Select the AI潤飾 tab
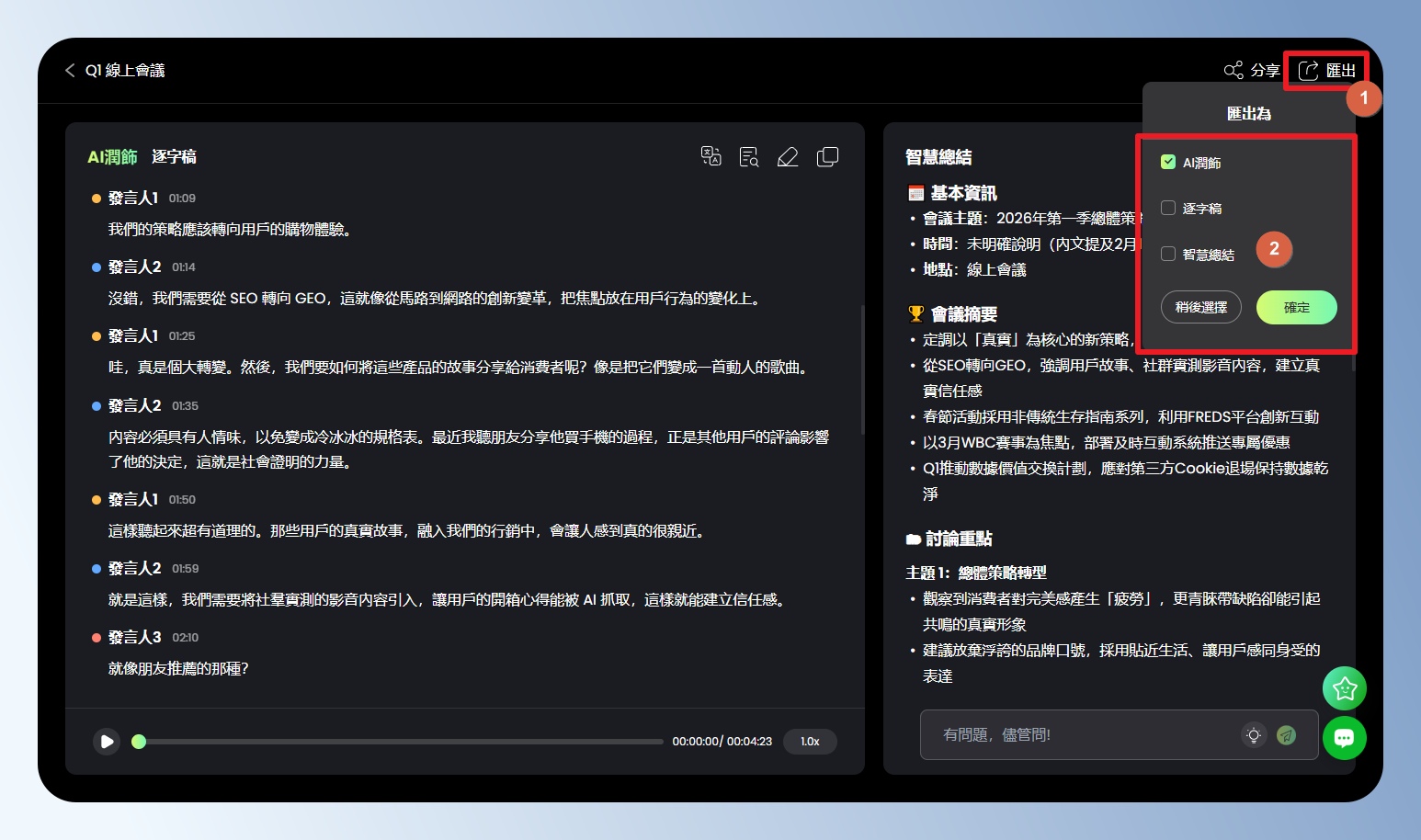The image size is (1421, 840). coord(112,157)
